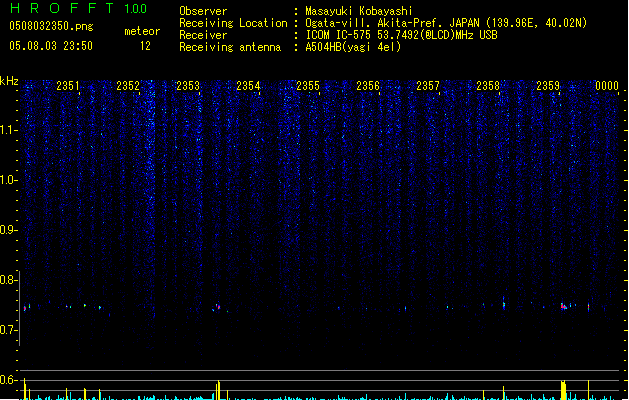Viewport: 629px width, 400px height.
Task: Click the meteor echo just after 2353
Action: point(217,308)
